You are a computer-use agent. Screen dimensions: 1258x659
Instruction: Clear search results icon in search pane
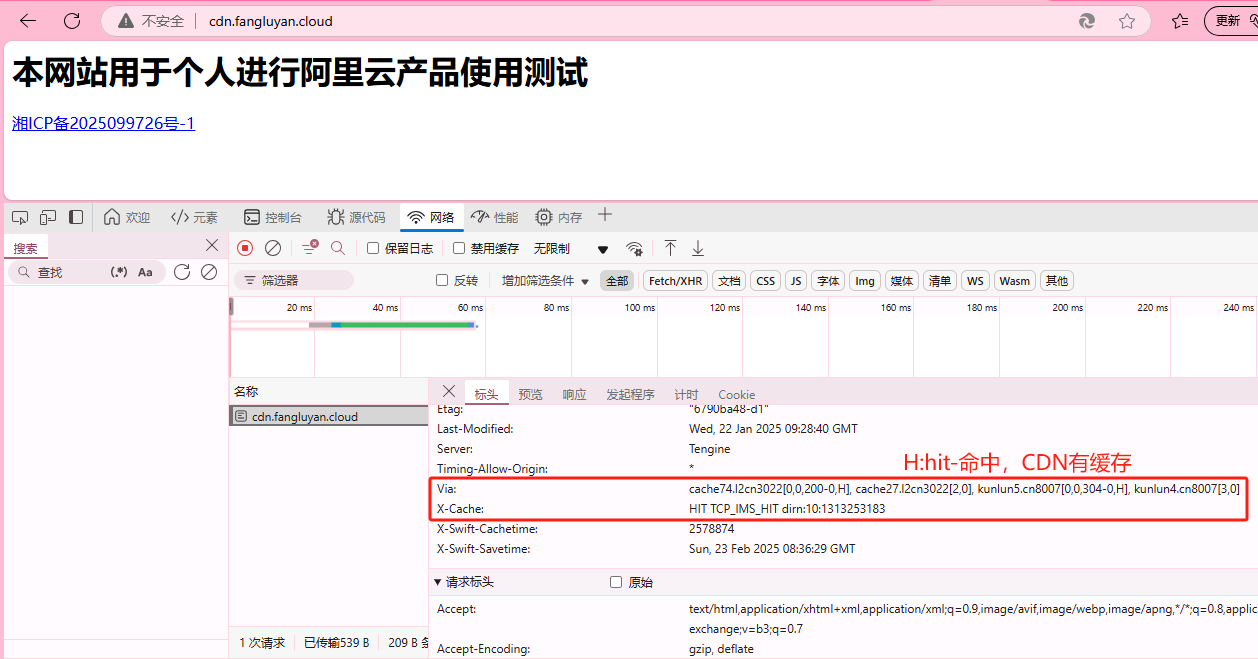pyautogui.click(x=209, y=272)
